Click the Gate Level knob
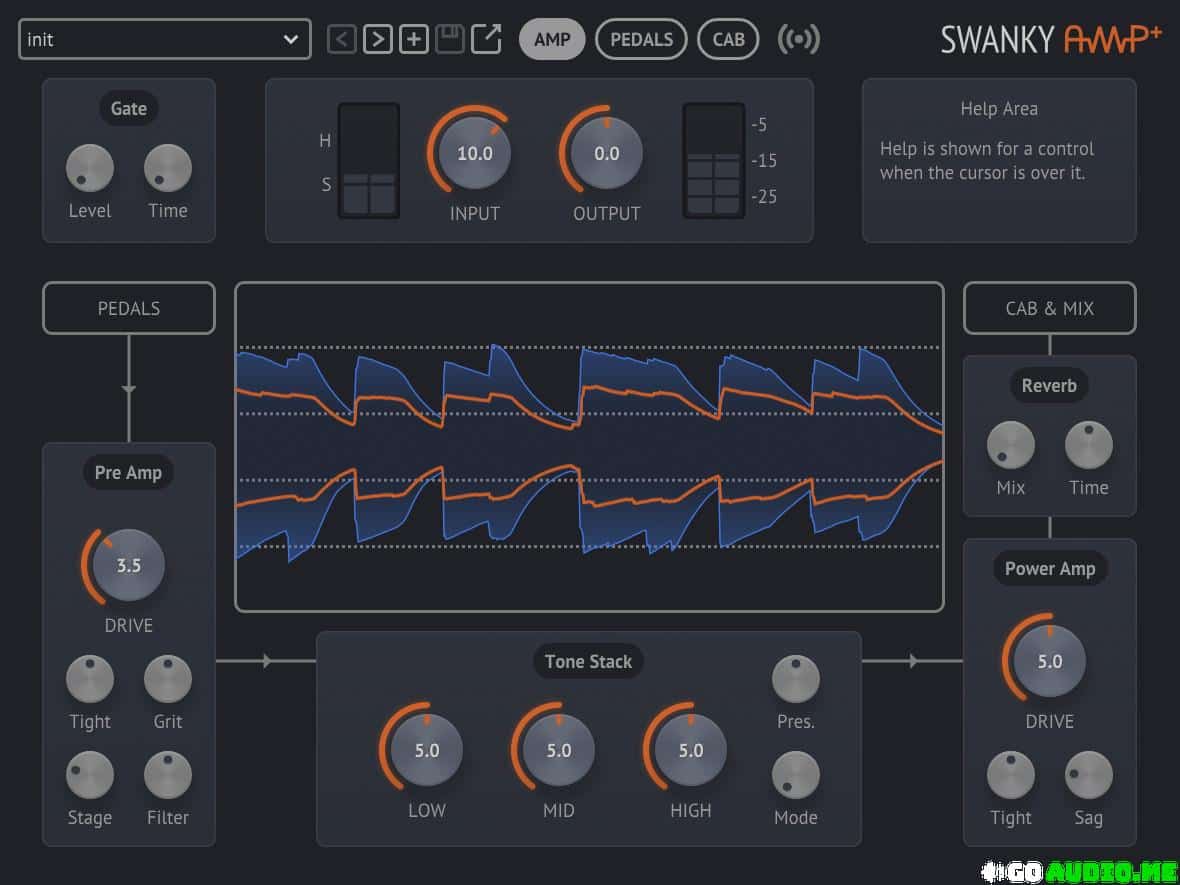1180x885 pixels. (90, 168)
